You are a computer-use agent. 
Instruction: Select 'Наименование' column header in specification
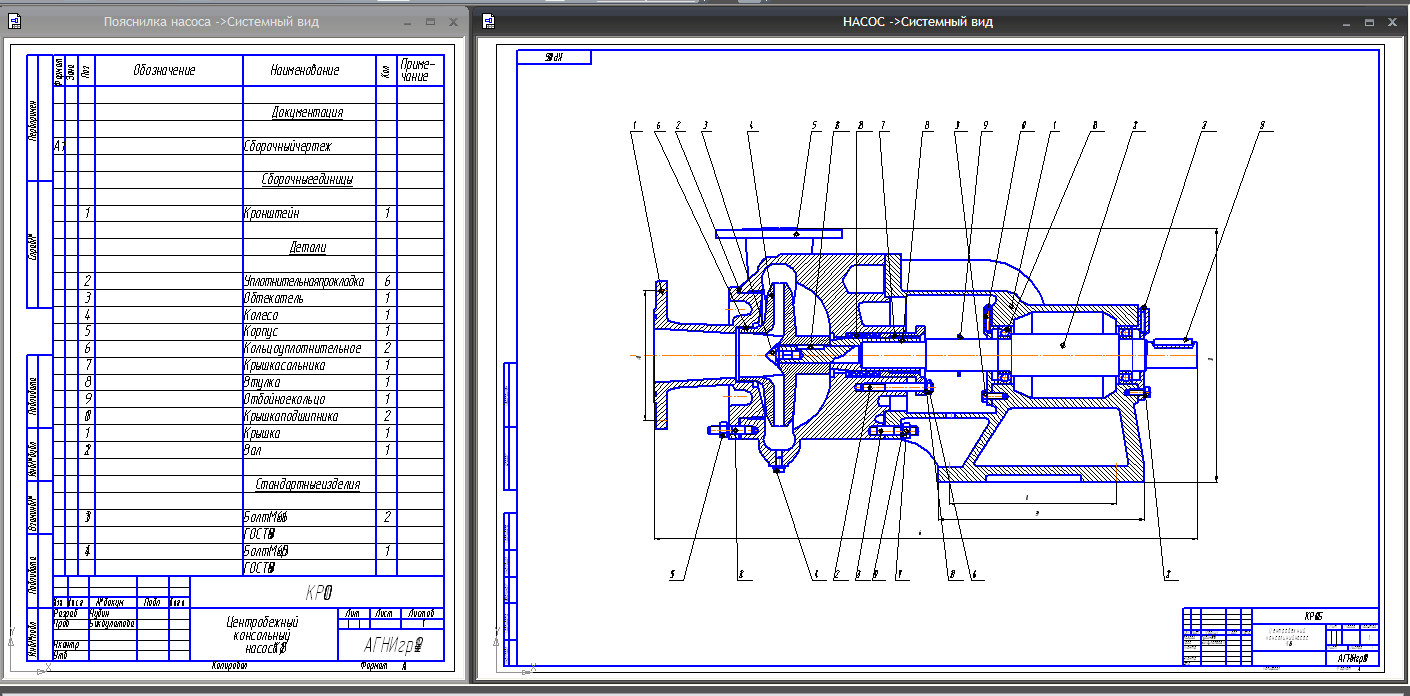click(305, 70)
